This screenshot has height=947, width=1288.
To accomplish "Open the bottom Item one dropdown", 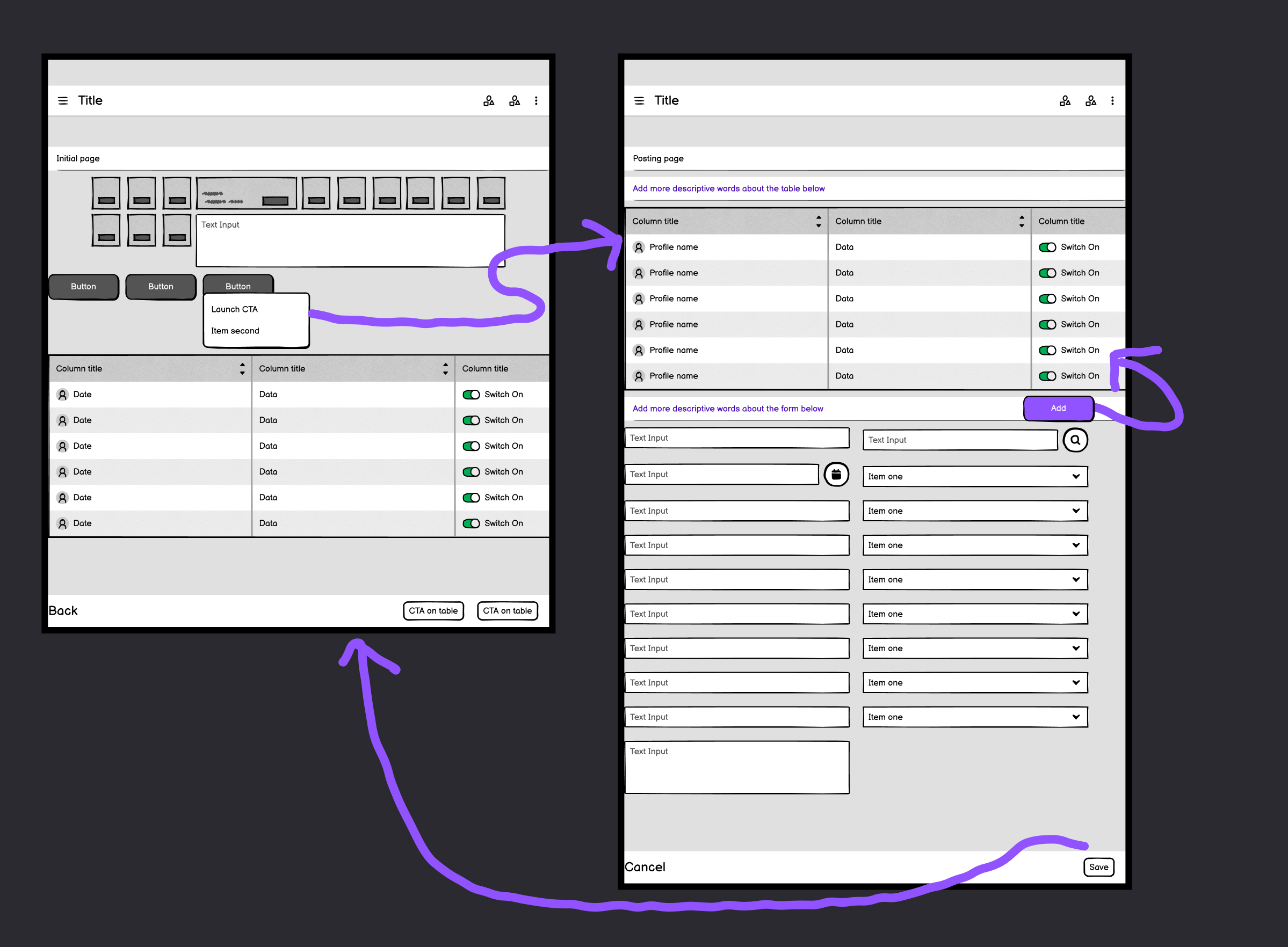I will tap(975, 717).
